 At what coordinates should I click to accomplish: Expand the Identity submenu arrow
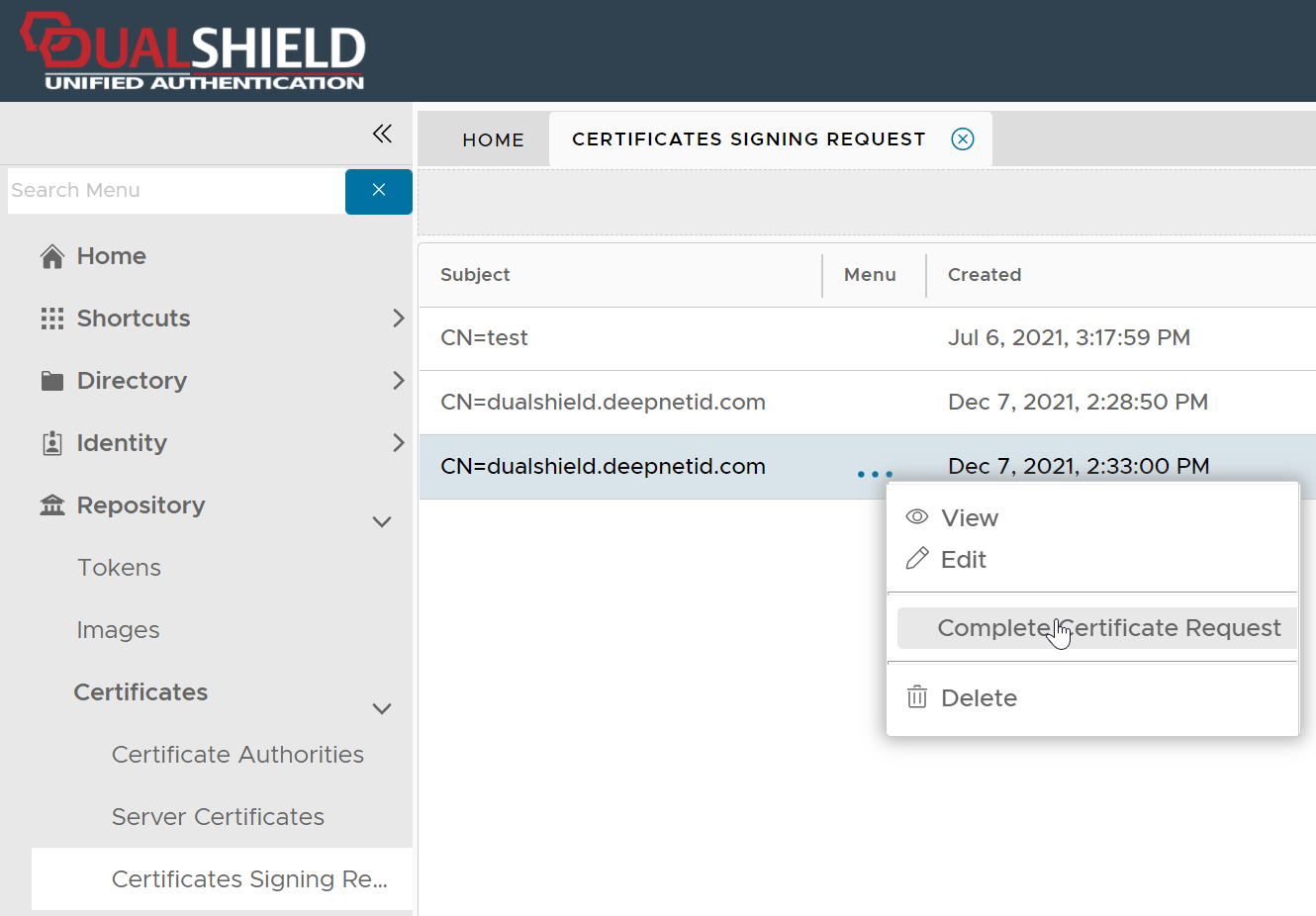coord(398,443)
